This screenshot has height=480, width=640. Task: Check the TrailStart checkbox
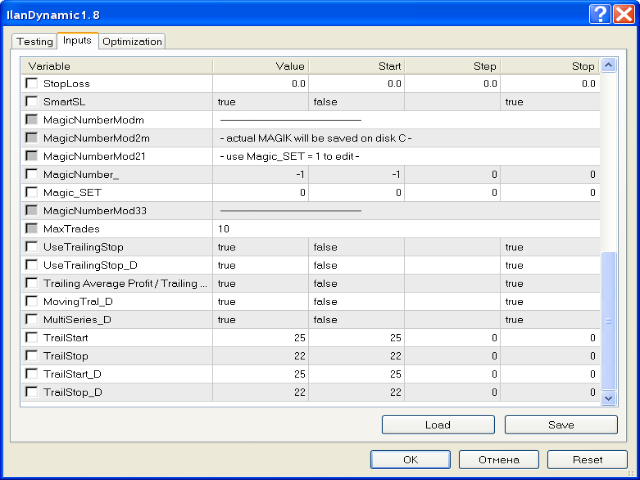coord(31,338)
